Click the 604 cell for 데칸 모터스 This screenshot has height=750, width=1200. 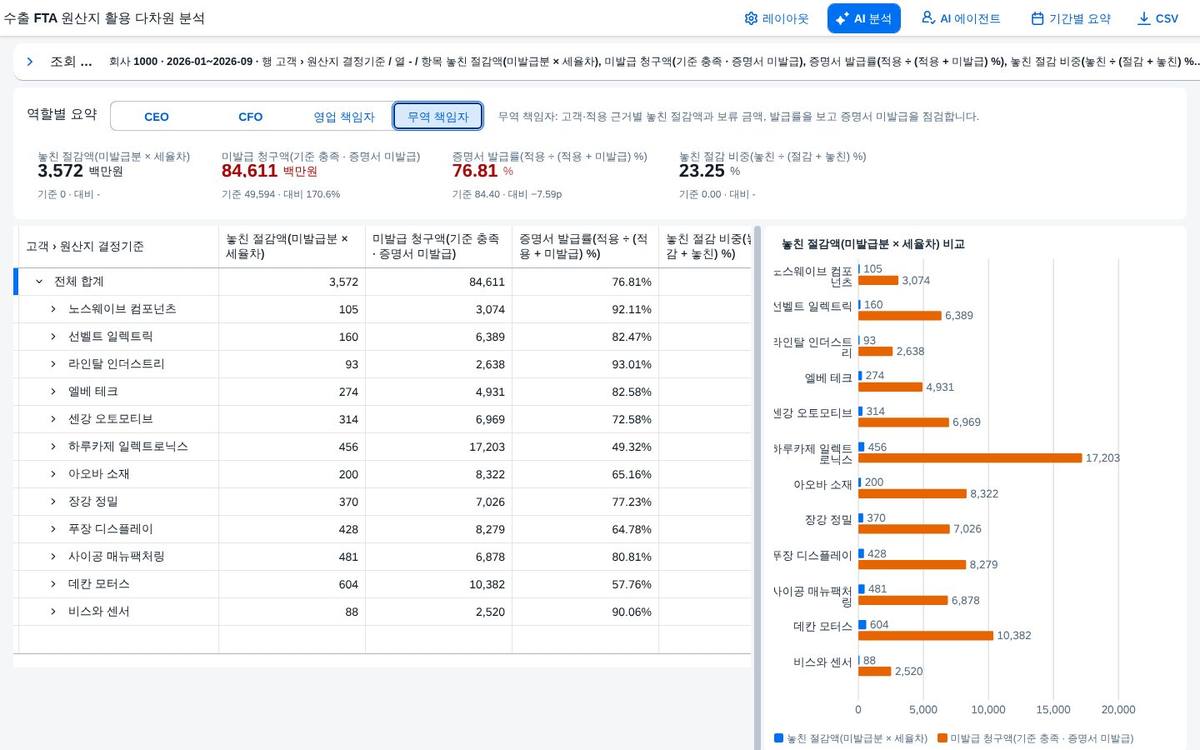coord(292,584)
